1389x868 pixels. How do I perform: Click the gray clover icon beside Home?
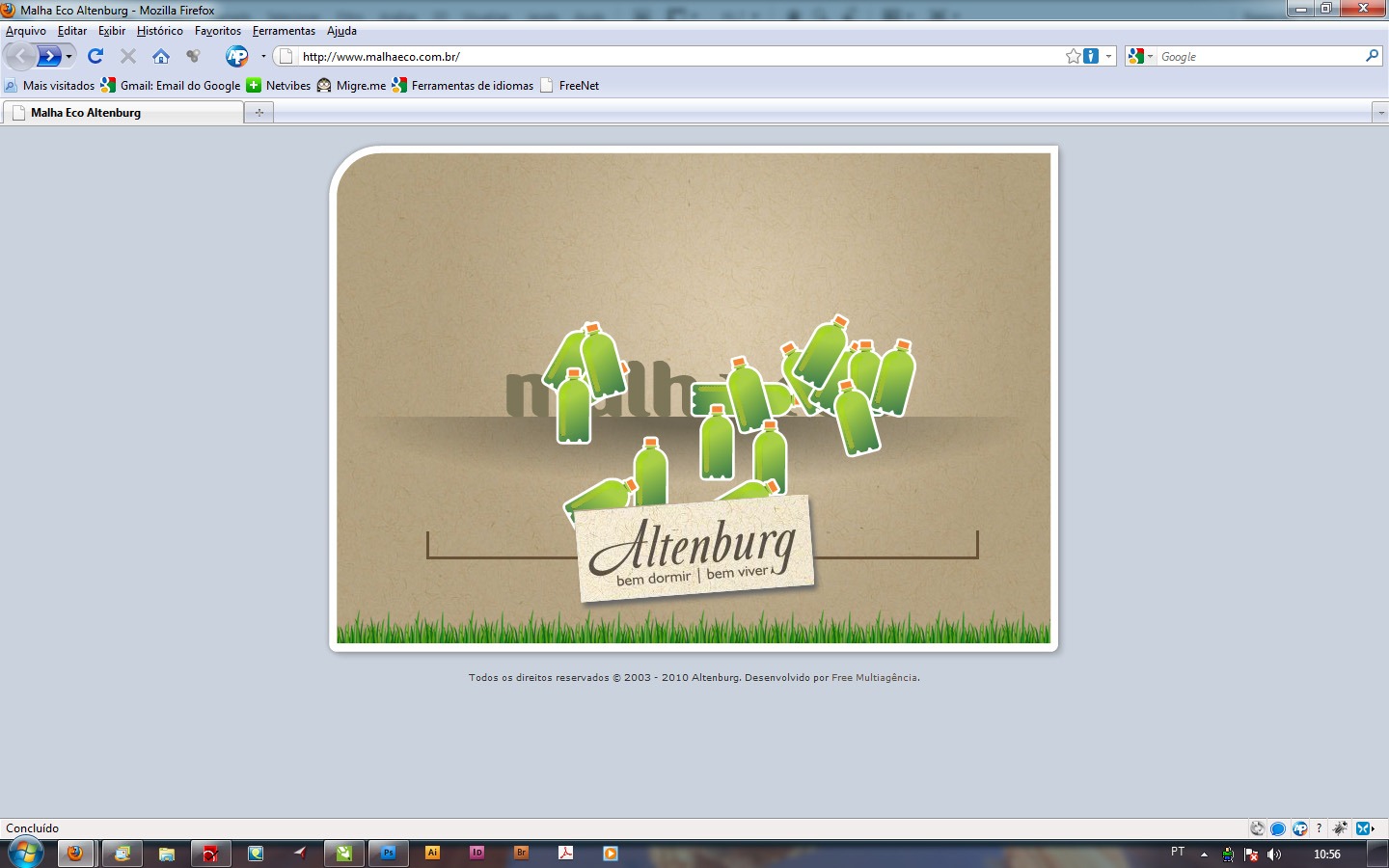[x=194, y=56]
